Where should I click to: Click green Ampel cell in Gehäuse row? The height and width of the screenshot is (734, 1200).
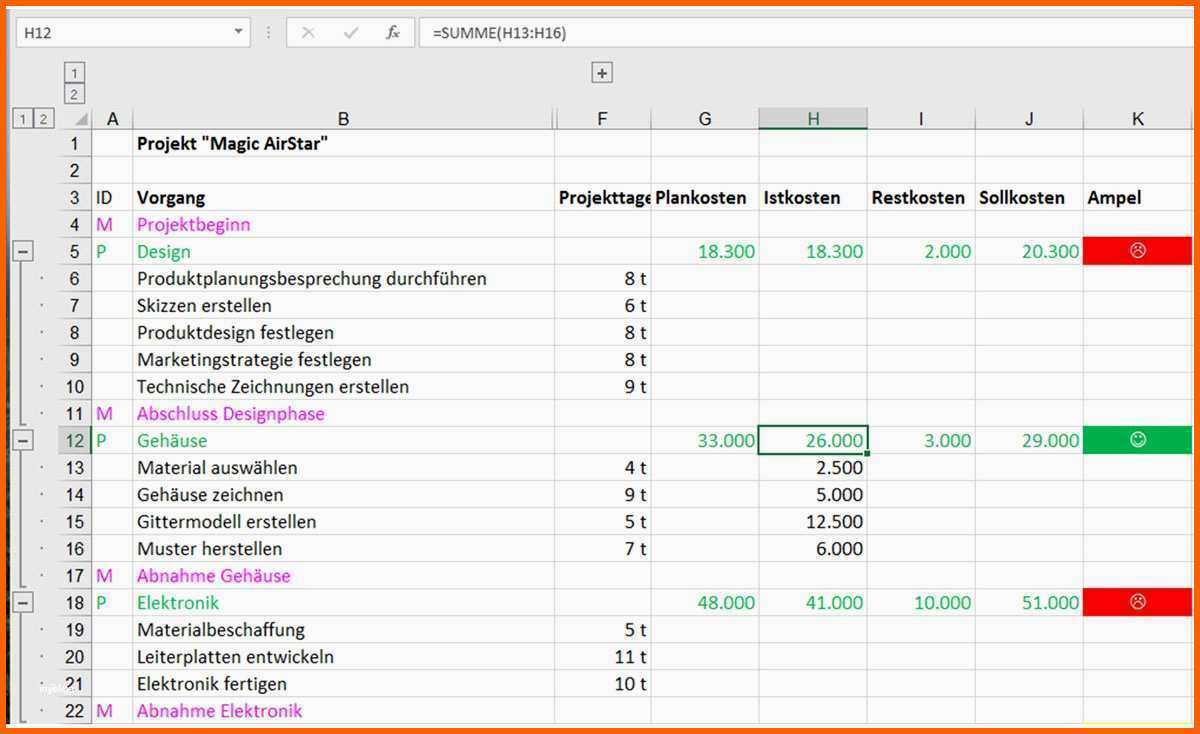pos(1138,441)
